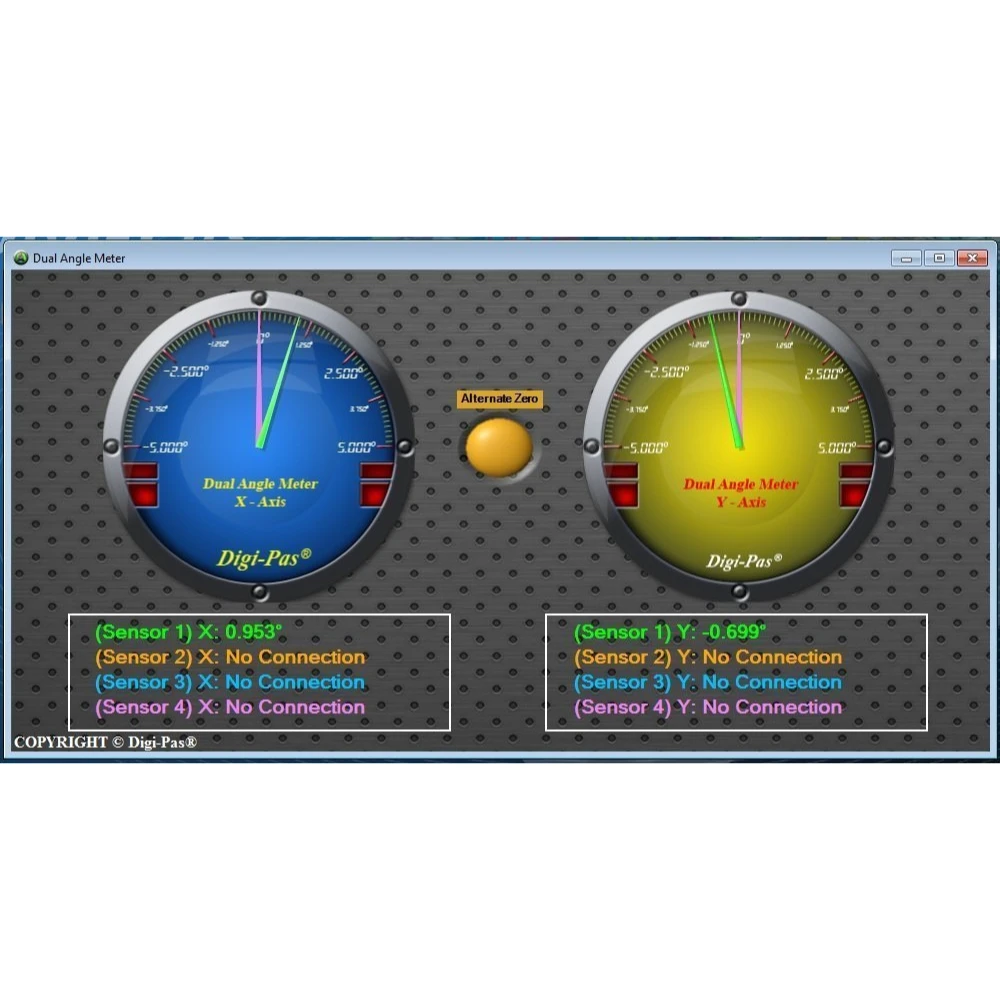Click the -5.000° mark on the Y-Axis gauge

tap(645, 447)
